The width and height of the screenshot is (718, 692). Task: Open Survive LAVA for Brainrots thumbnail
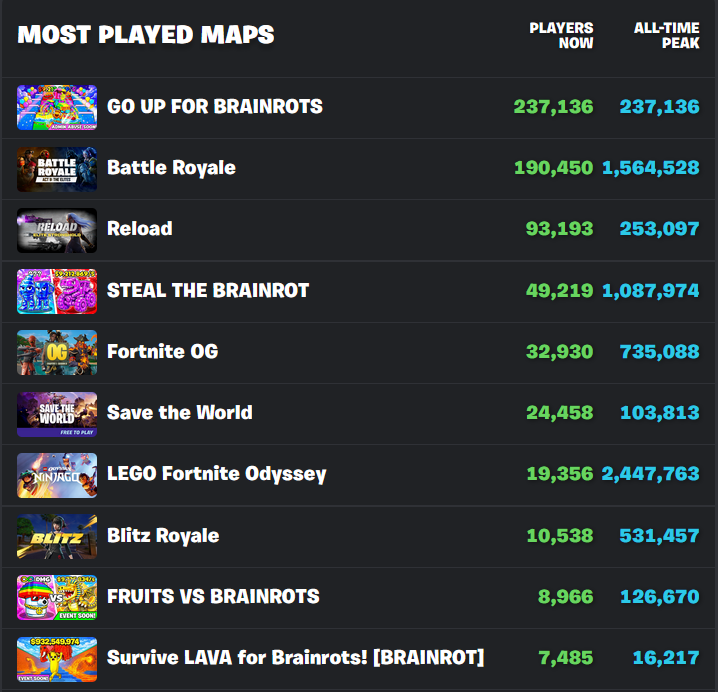(57, 659)
